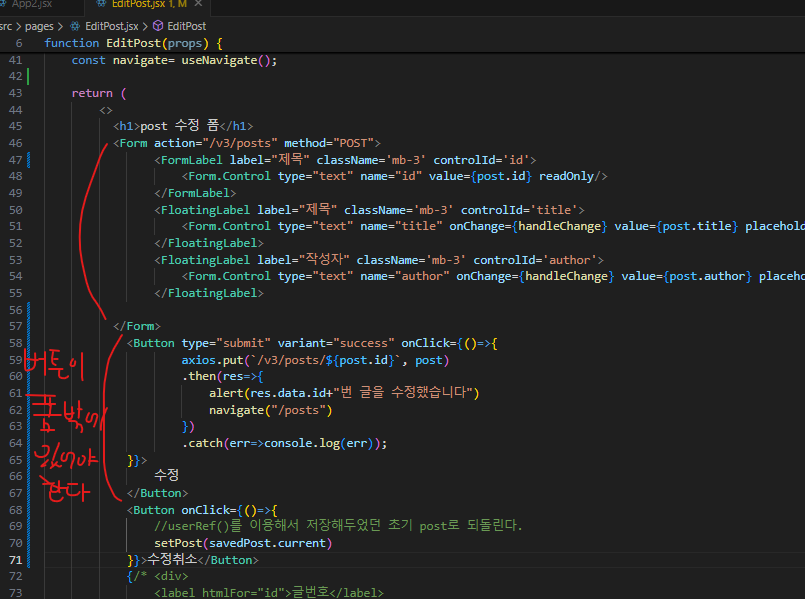The image size is (805, 599).
Task: Switch to the App2.jsx tab
Action: click(32, 4)
